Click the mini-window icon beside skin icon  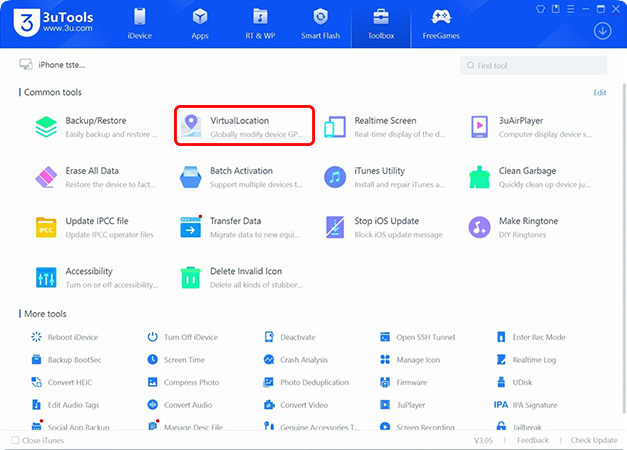555,9
